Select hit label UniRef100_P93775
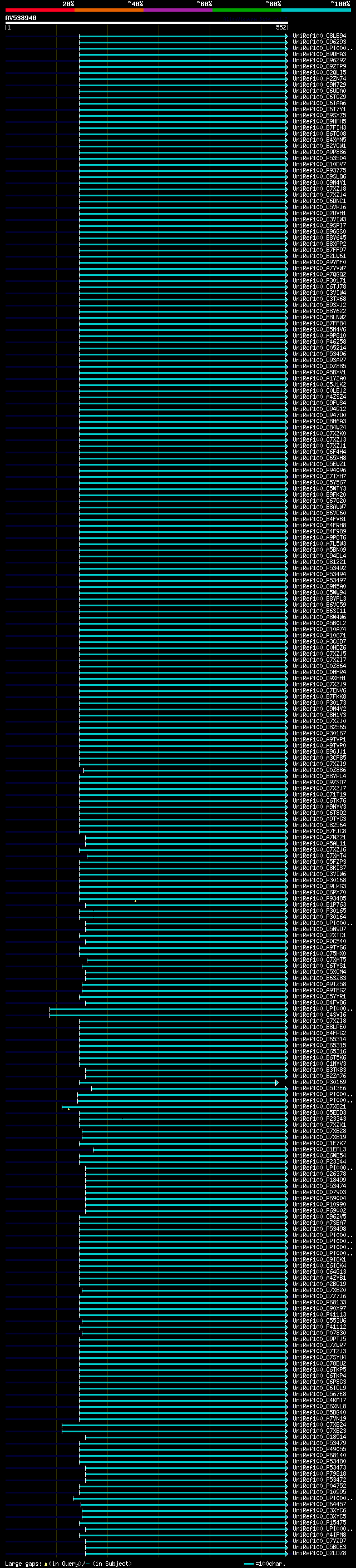 click(319, 170)
